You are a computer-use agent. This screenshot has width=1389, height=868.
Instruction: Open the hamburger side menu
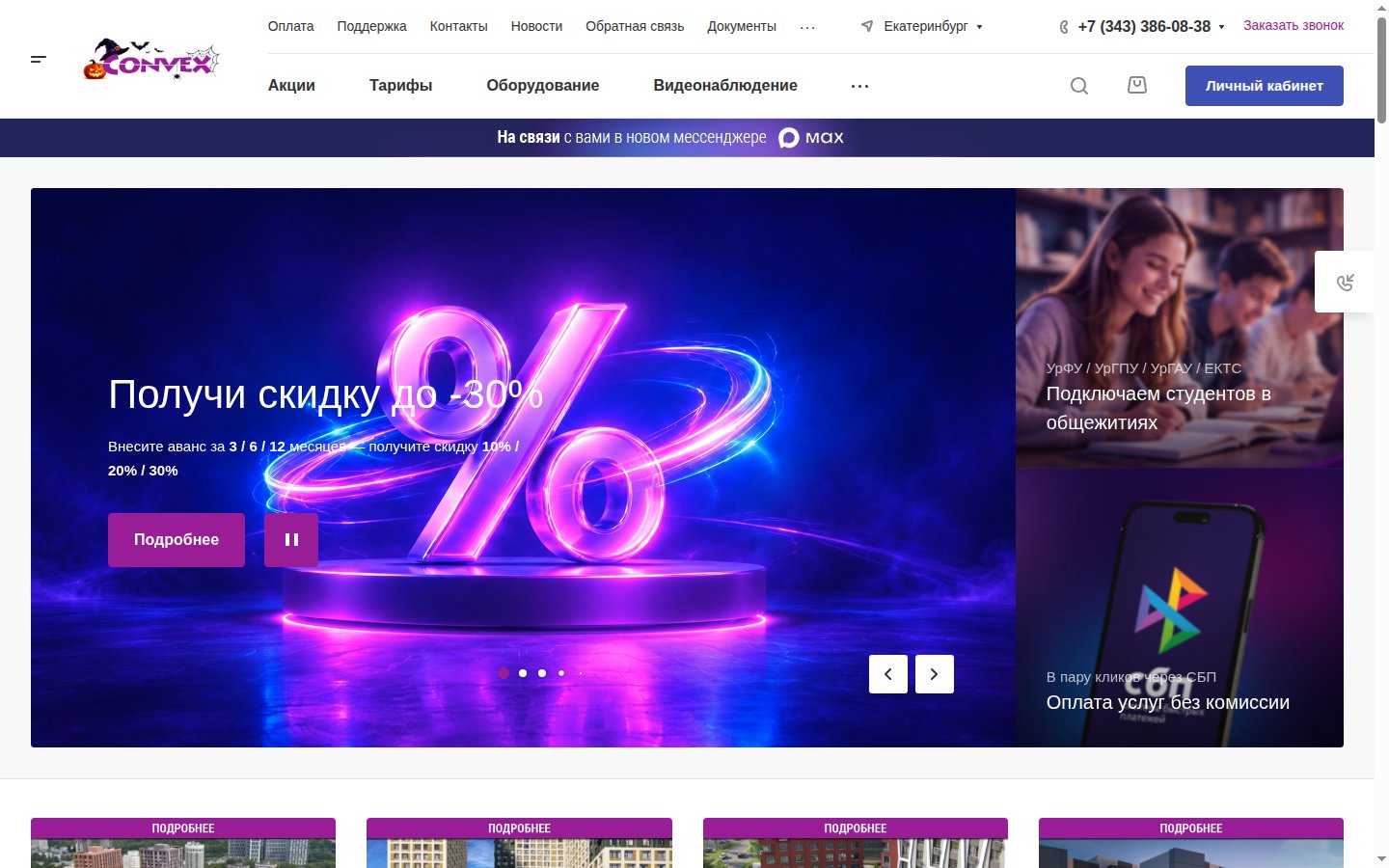(39, 60)
